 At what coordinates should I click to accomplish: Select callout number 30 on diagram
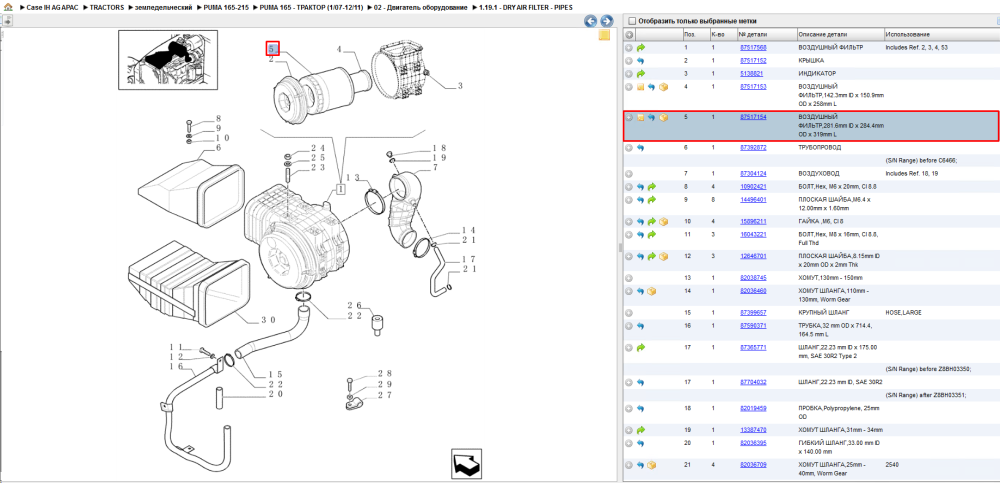(268, 320)
